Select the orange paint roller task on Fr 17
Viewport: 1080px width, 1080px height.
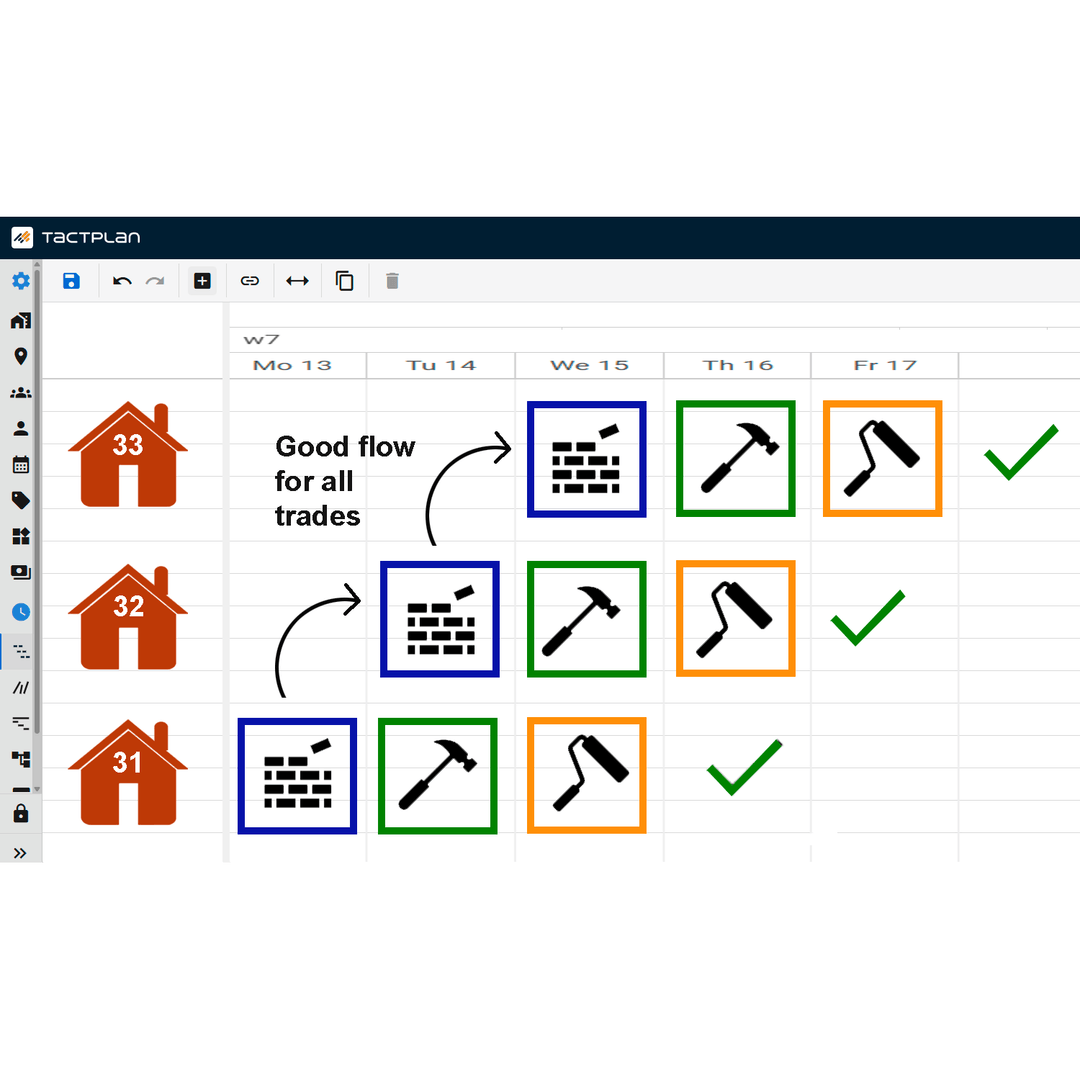882,458
